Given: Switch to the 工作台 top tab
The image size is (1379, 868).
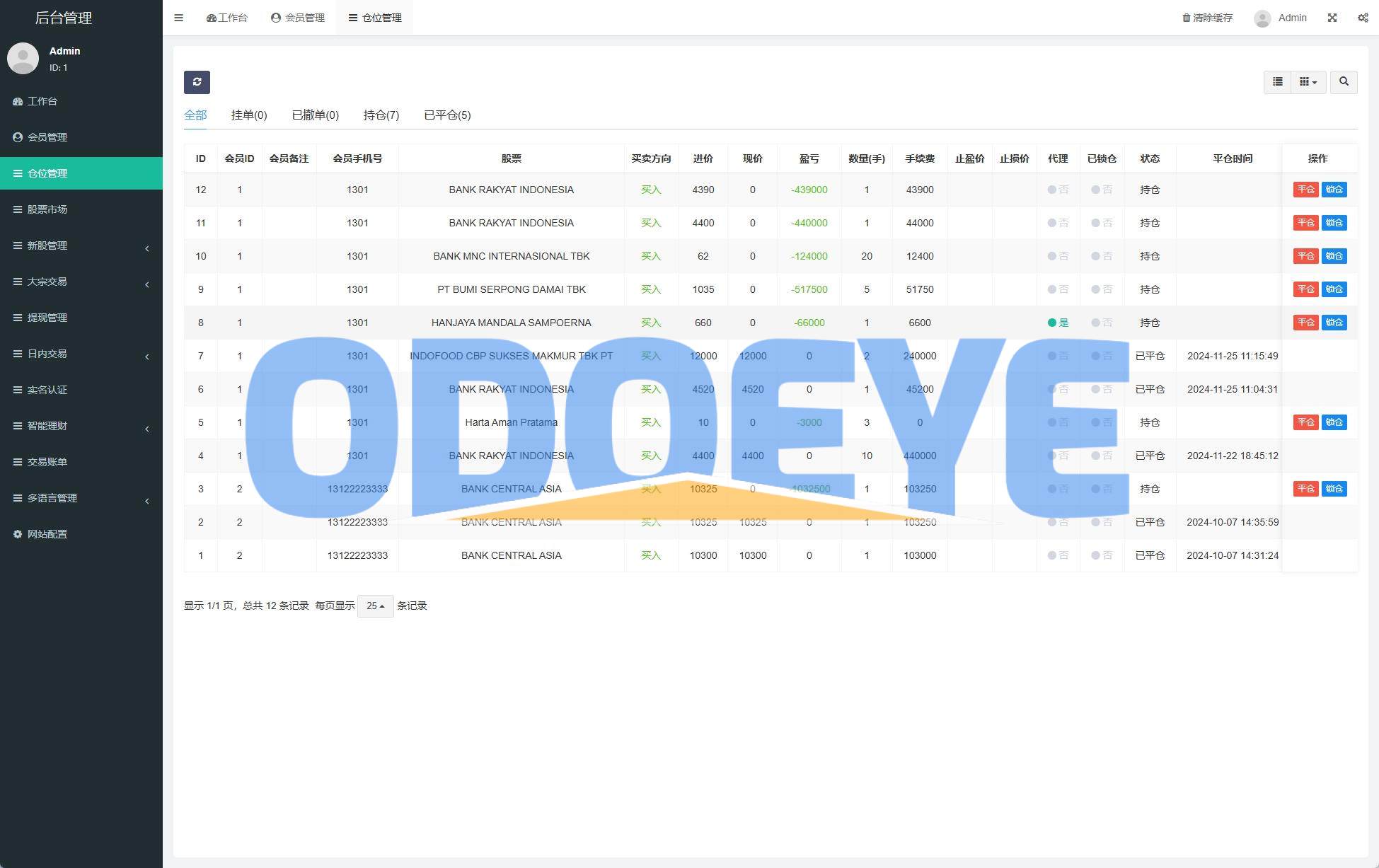Looking at the screenshot, I should pos(227,18).
